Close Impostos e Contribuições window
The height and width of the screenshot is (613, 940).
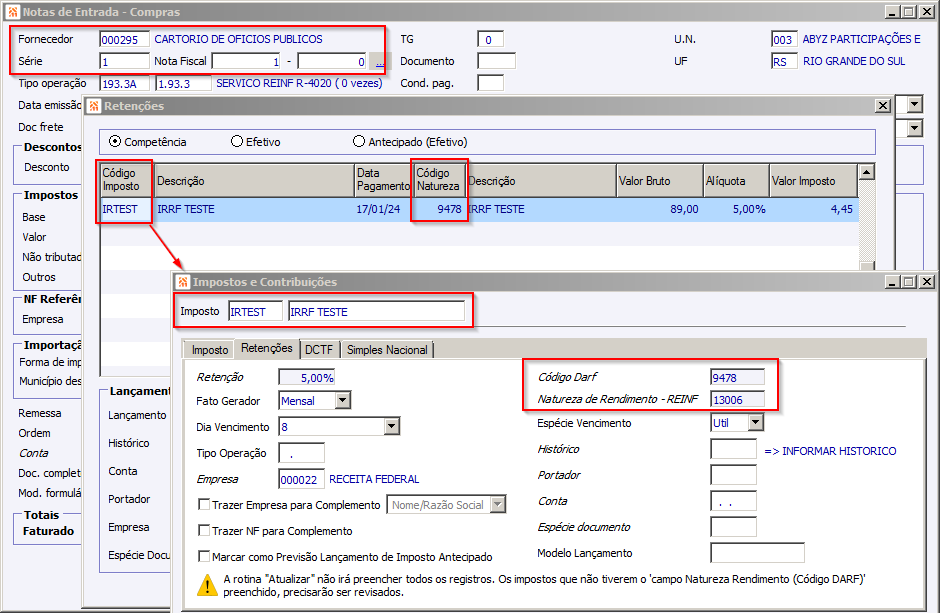[927, 282]
